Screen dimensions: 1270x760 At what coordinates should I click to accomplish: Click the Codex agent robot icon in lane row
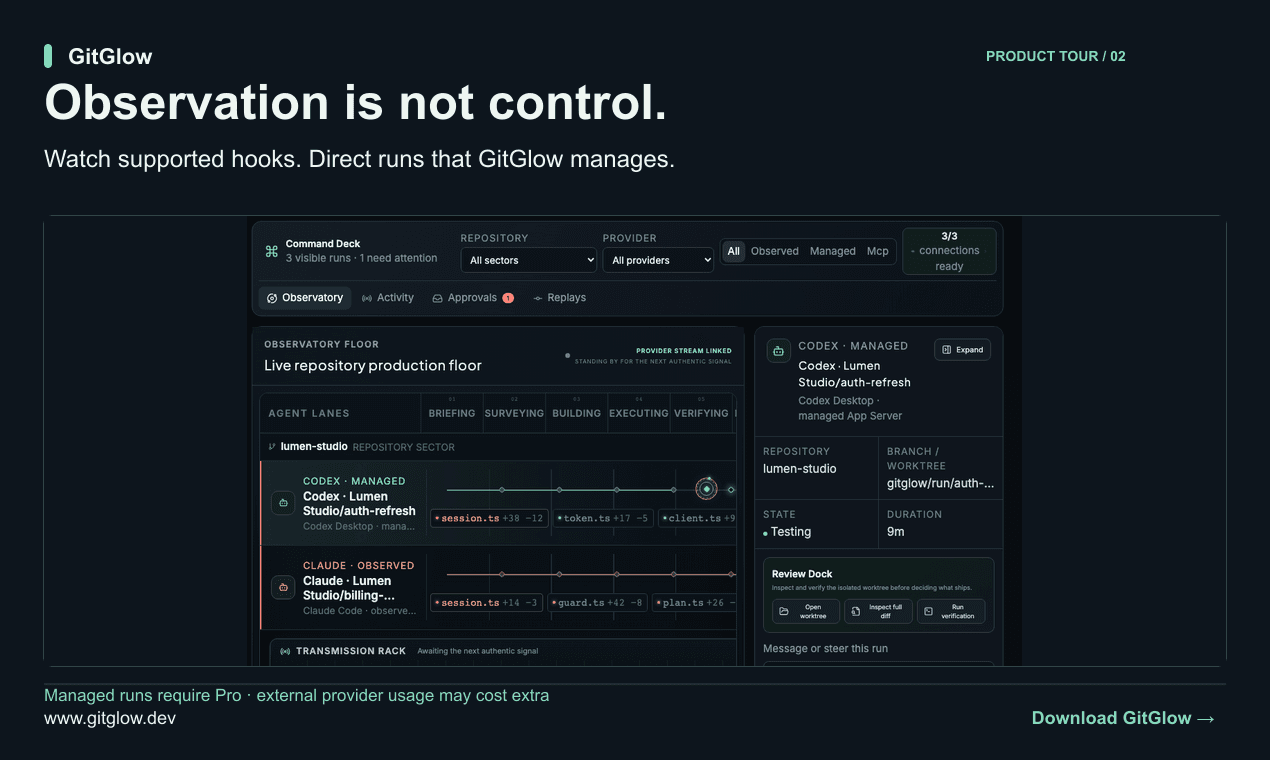(283, 502)
